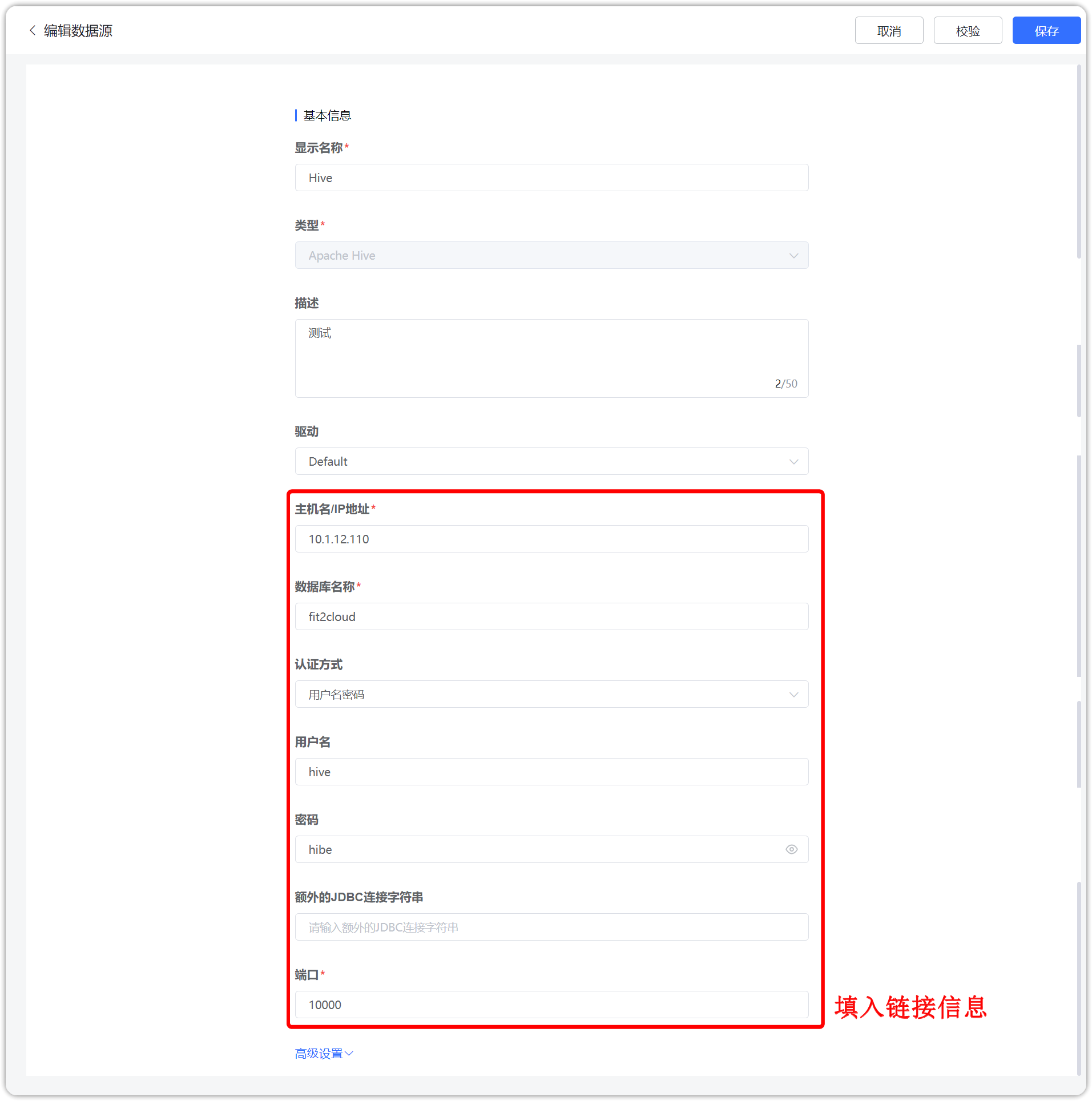Click the 认证方式 label
This screenshot has height=1101, width=1092.
[319, 664]
